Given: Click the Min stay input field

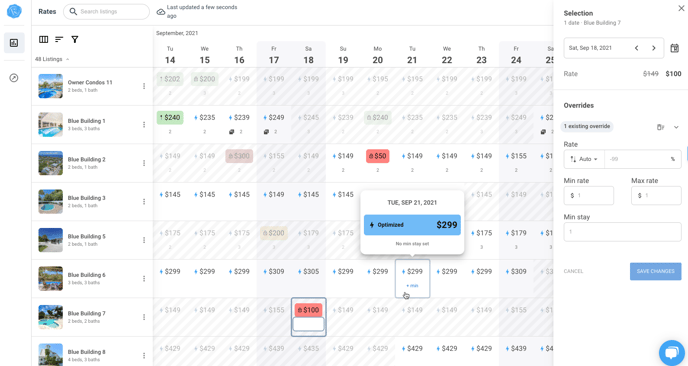Looking at the screenshot, I should tap(622, 232).
